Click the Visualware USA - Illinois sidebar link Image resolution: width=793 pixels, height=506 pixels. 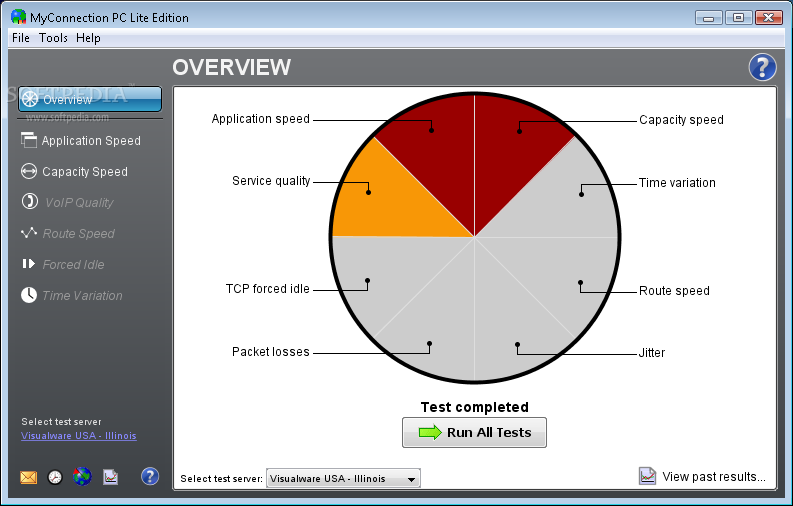pyautogui.click(x=79, y=436)
